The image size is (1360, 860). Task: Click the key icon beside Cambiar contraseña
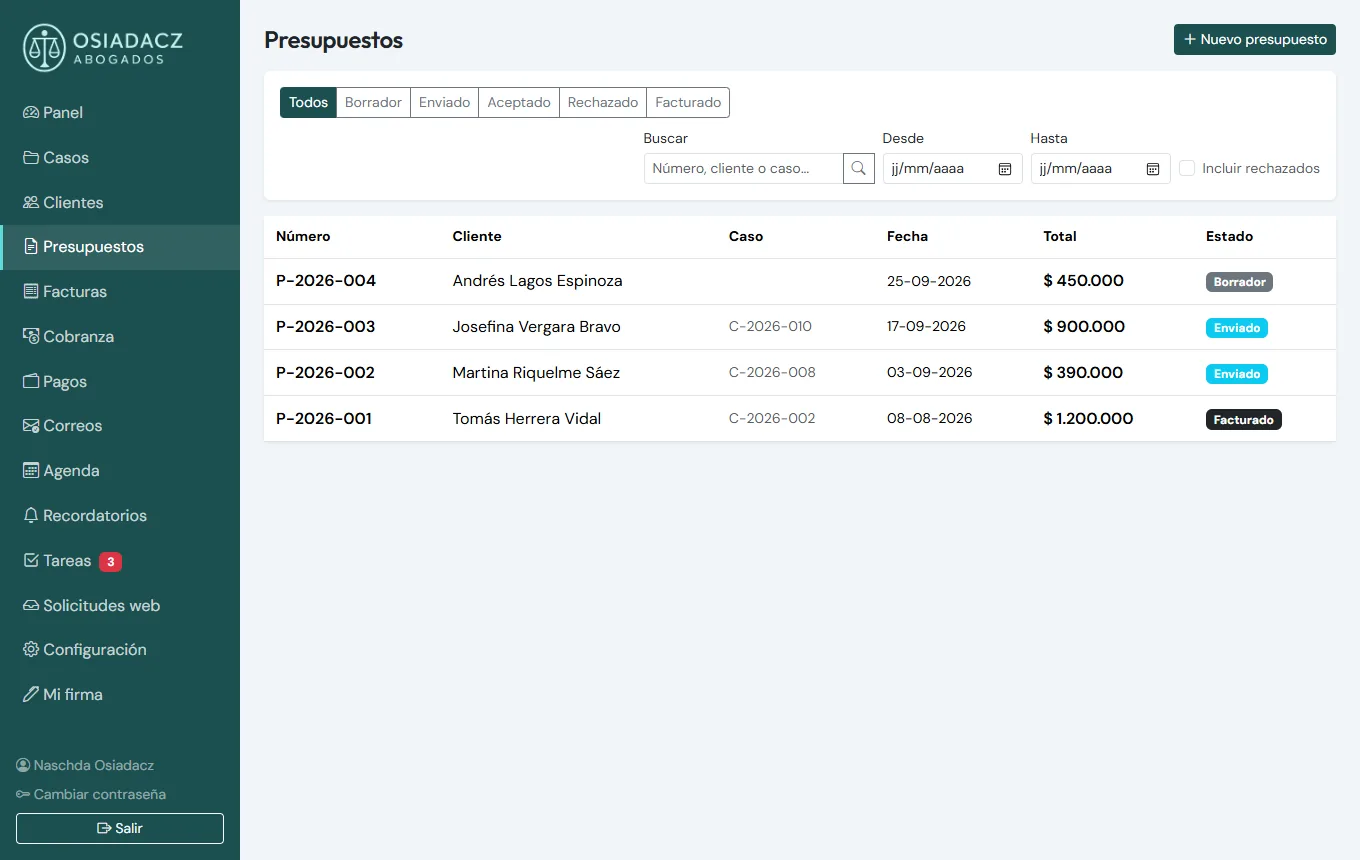[23, 794]
